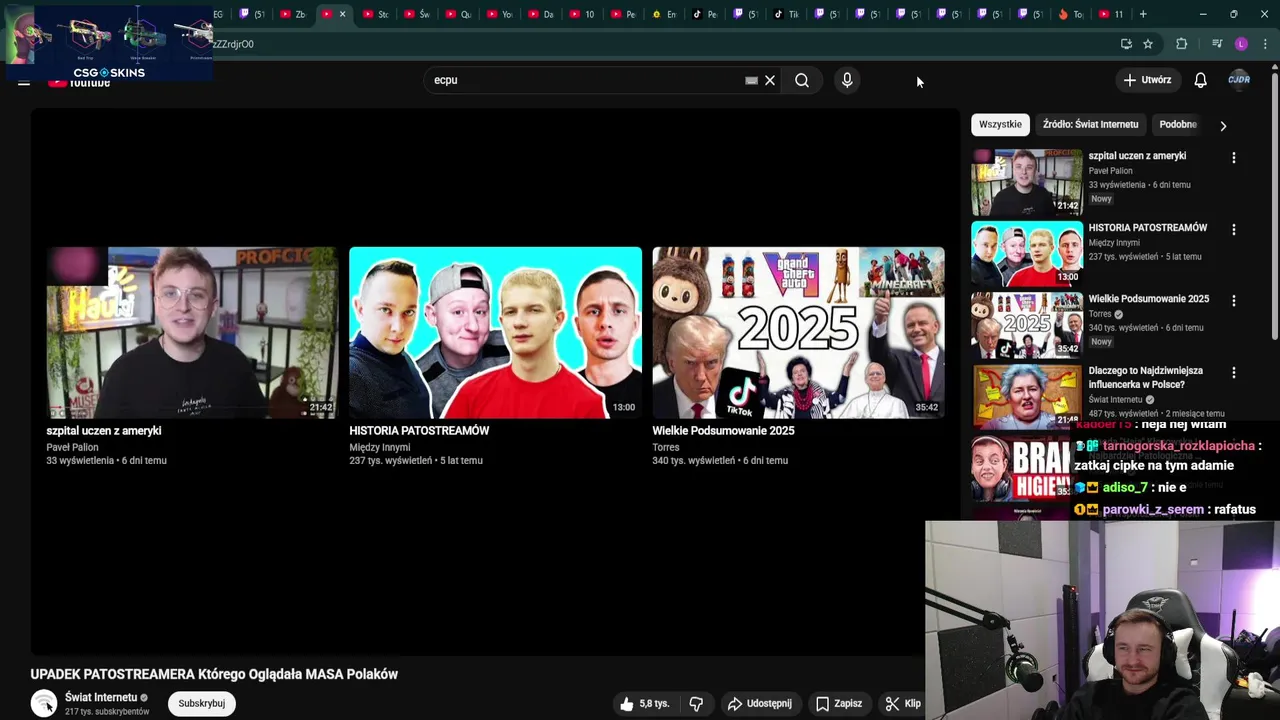Open options menu for 'Wielkie Podsumowanie 2025' sidebar video
The width and height of the screenshot is (1280, 720).
(x=1233, y=300)
